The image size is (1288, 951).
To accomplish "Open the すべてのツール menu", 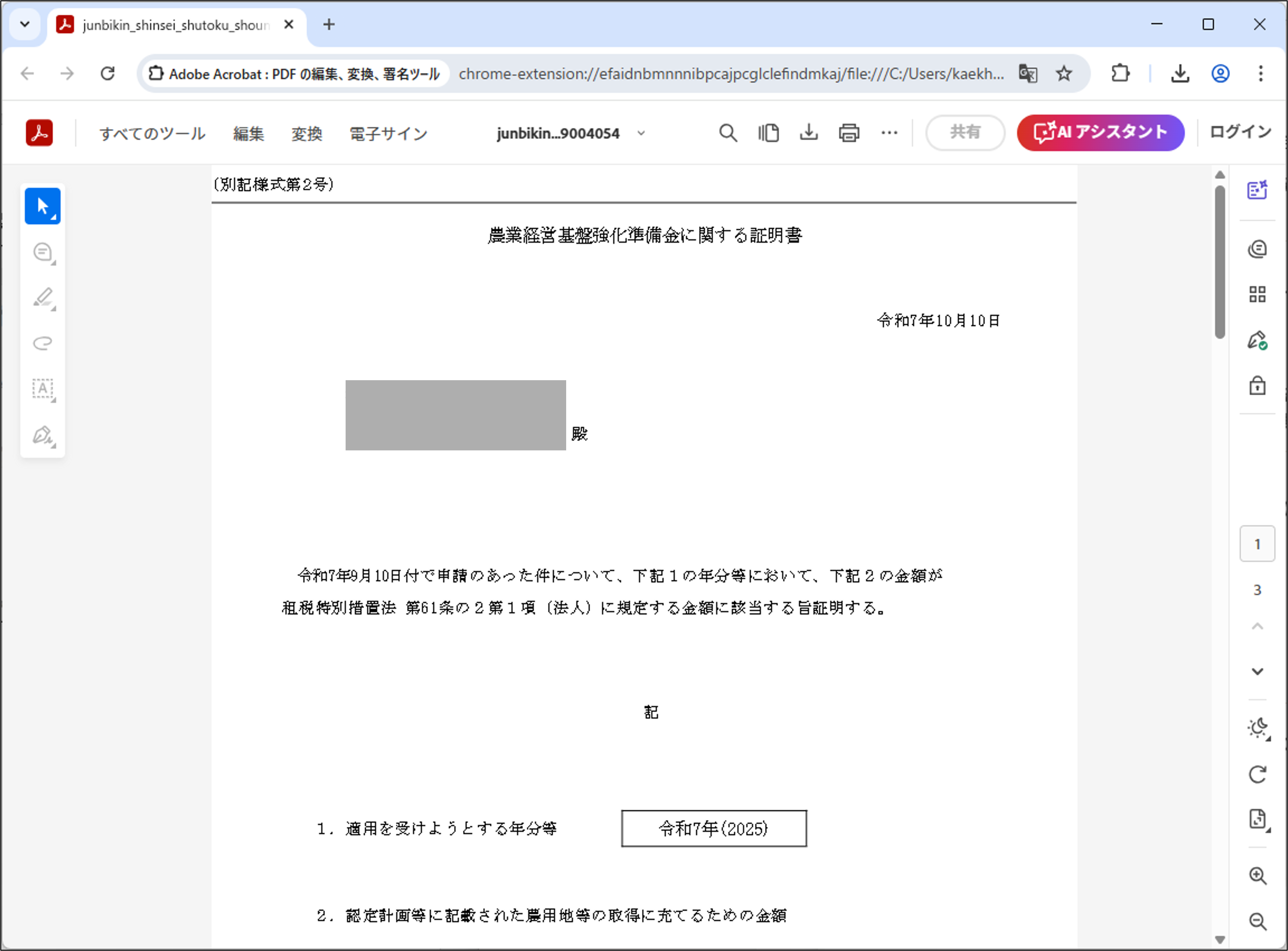I will (152, 134).
